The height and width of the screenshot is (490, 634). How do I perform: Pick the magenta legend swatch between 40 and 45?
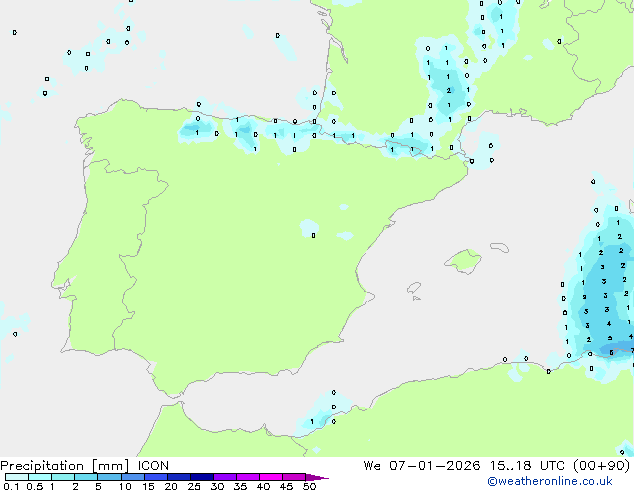click(x=271, y=477)
